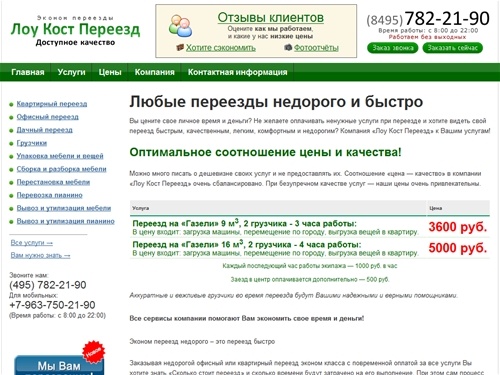Viewport: 500px width, 375px height.
Task: Go to Главная menu item
Action: click(x=28, y=72)
